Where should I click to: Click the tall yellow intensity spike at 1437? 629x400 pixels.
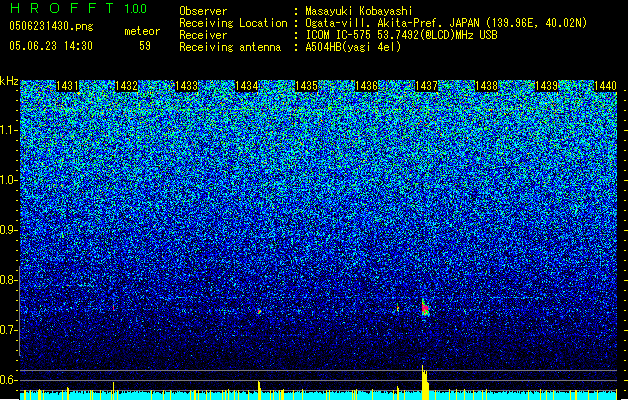(425, 382)
